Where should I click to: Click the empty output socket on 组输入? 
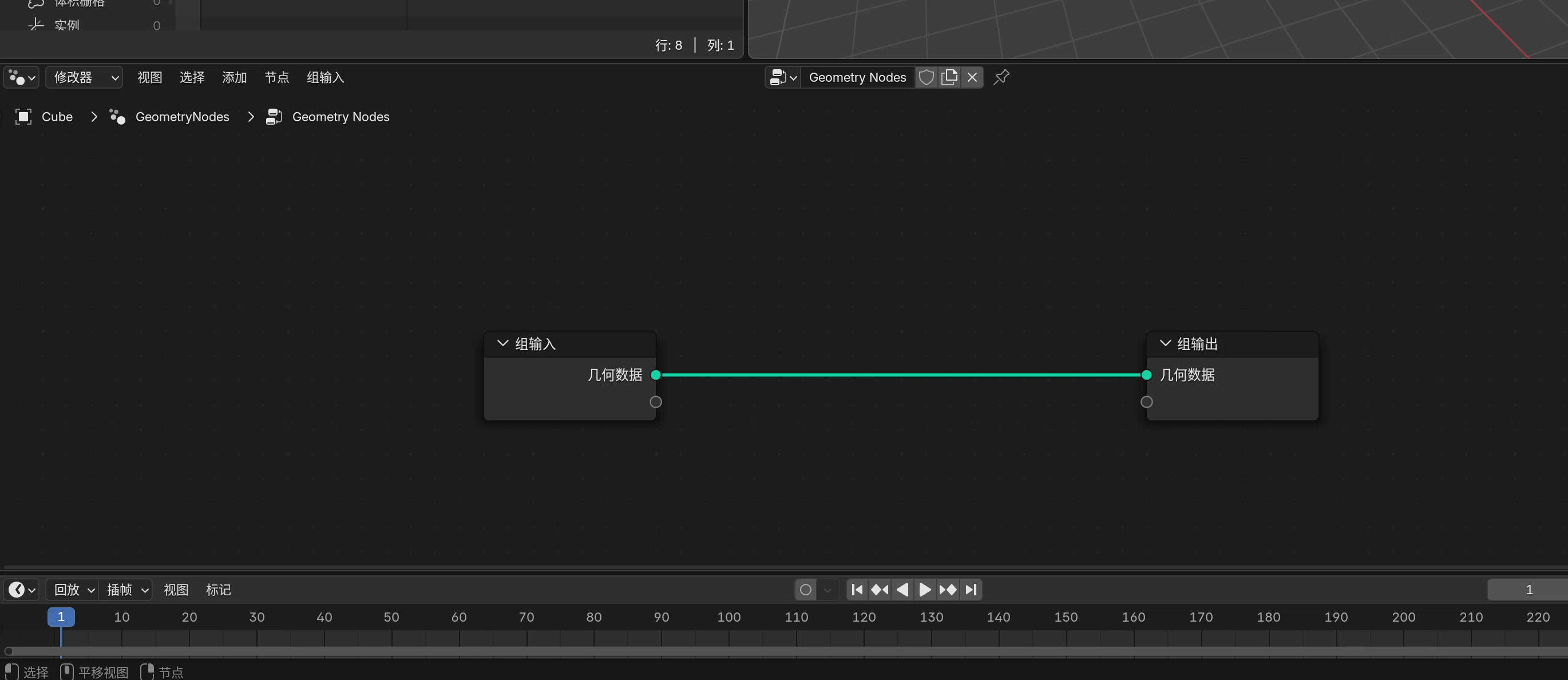pos(656,402)
